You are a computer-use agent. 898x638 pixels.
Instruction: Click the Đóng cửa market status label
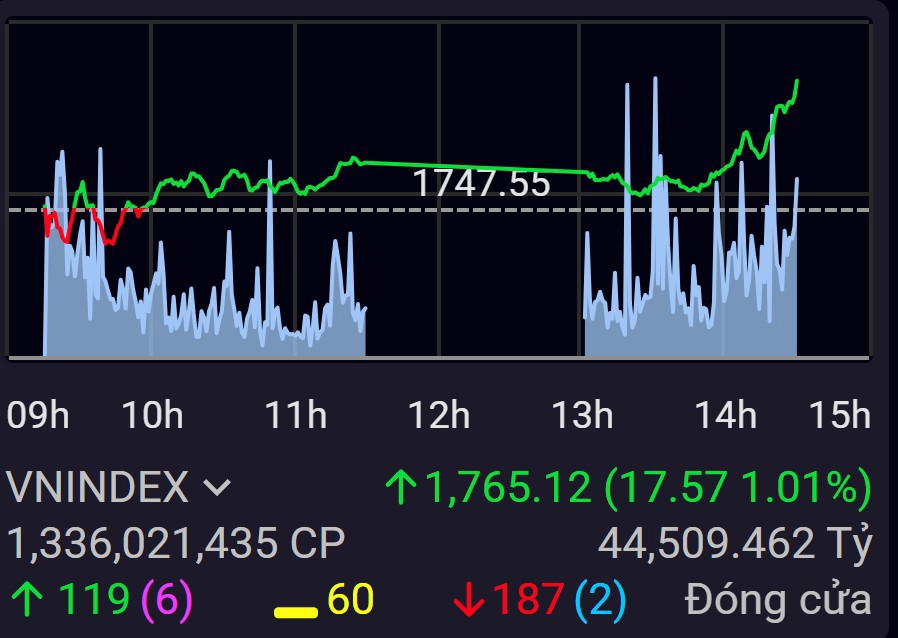778,599
